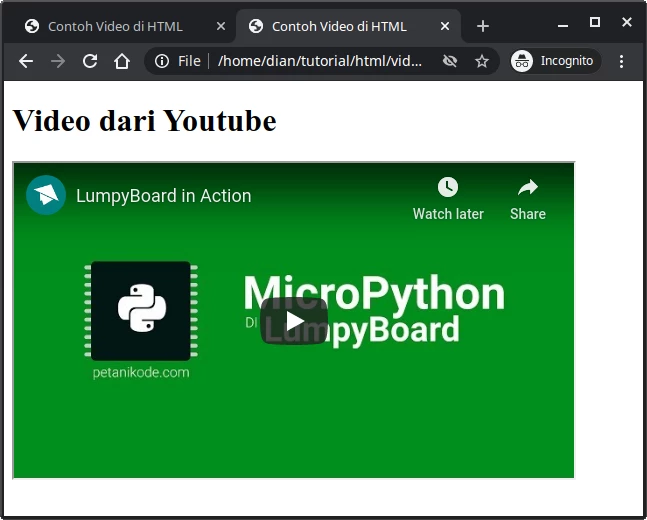Click the crossed-out eye tracking icon
The width and height of the screenshot is (647, 520).
point(450,61)
